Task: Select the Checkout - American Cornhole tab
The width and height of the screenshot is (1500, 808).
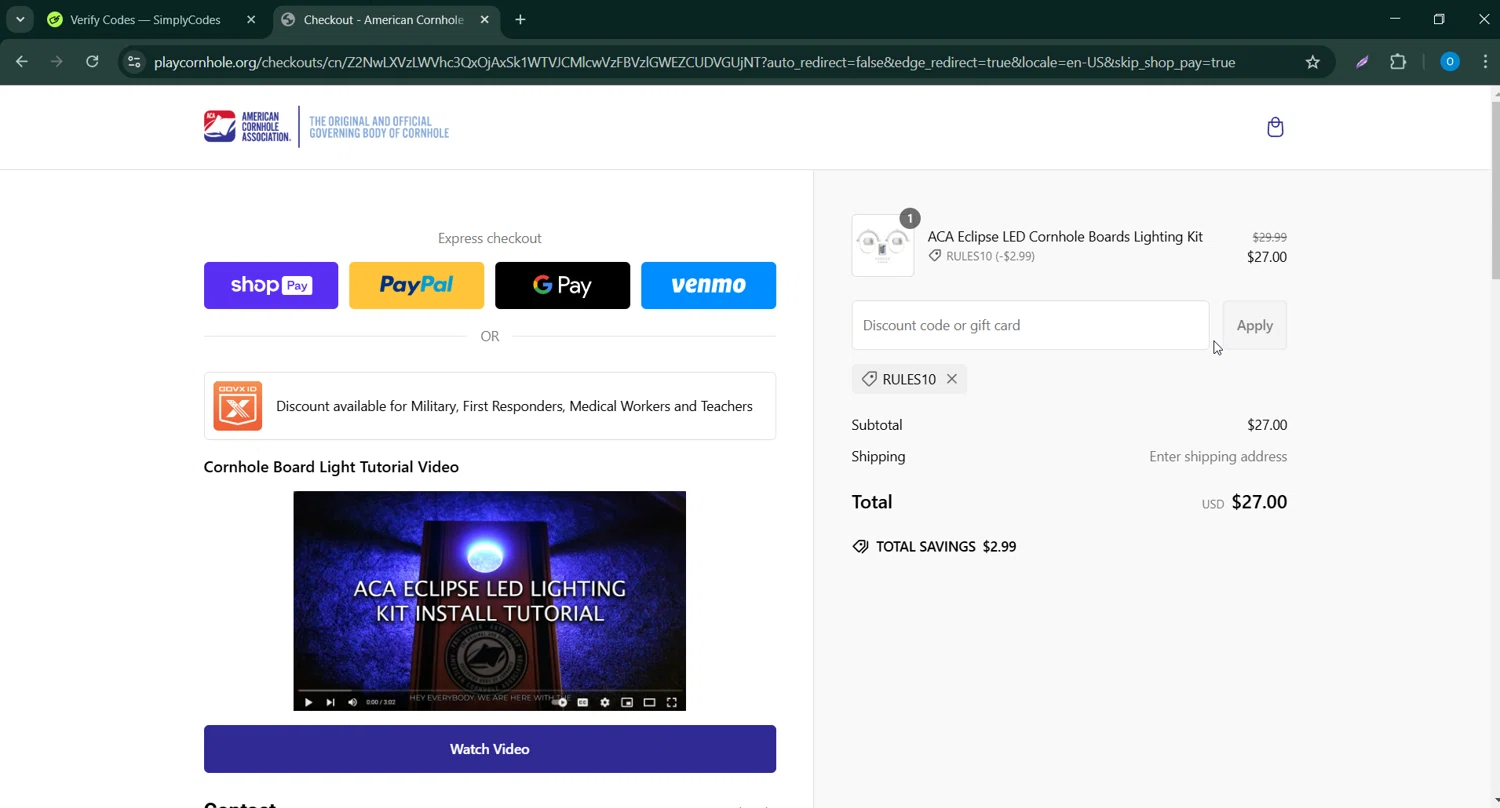Action: 384,19
